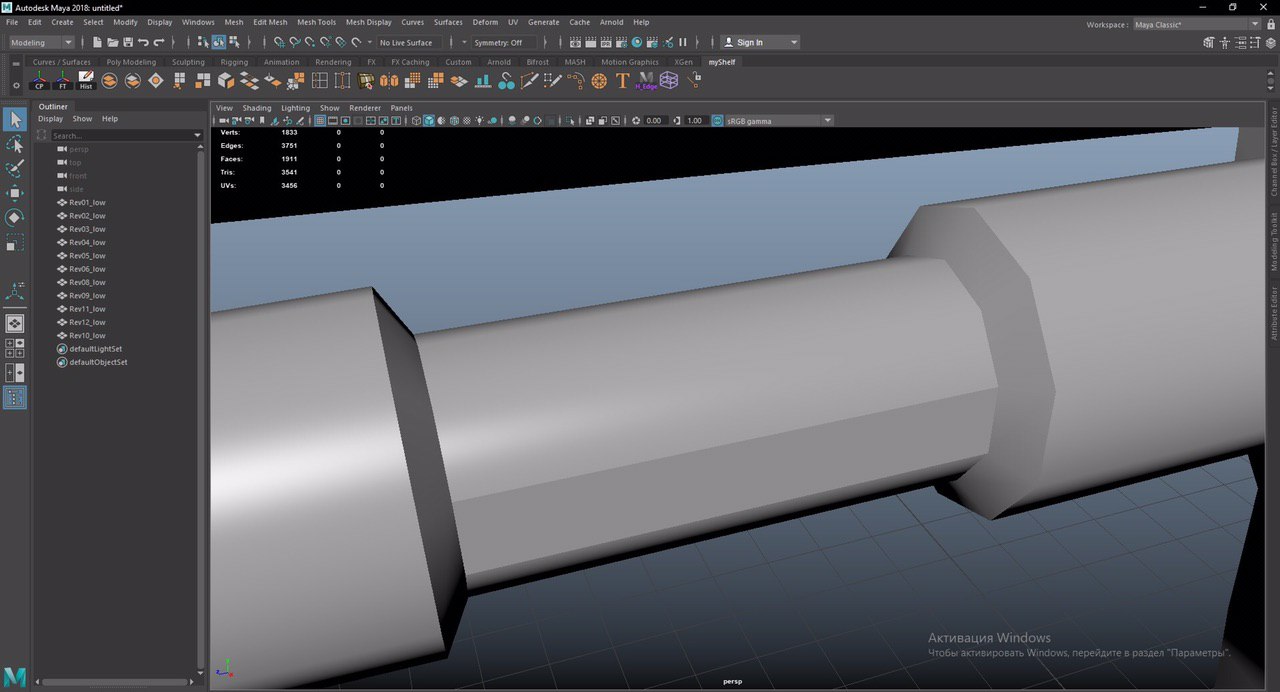Toggle the viewport grid display button
The width and height of the screenshot is (1280, 692).
click(x=320, y=121)
